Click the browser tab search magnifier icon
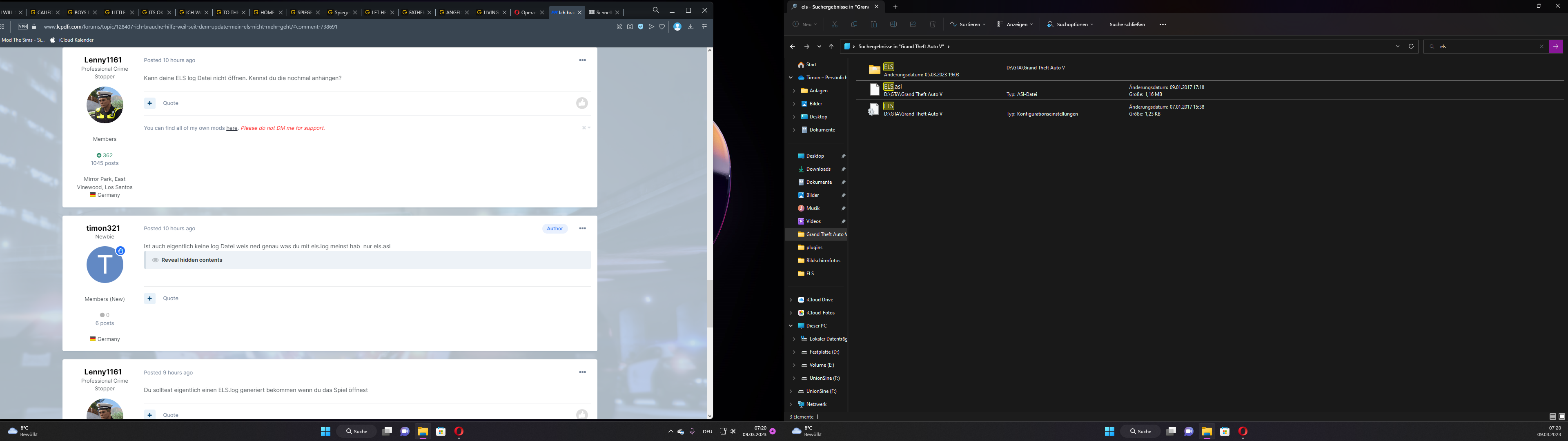The image size is (1568, 441). [x=655, y=10]
